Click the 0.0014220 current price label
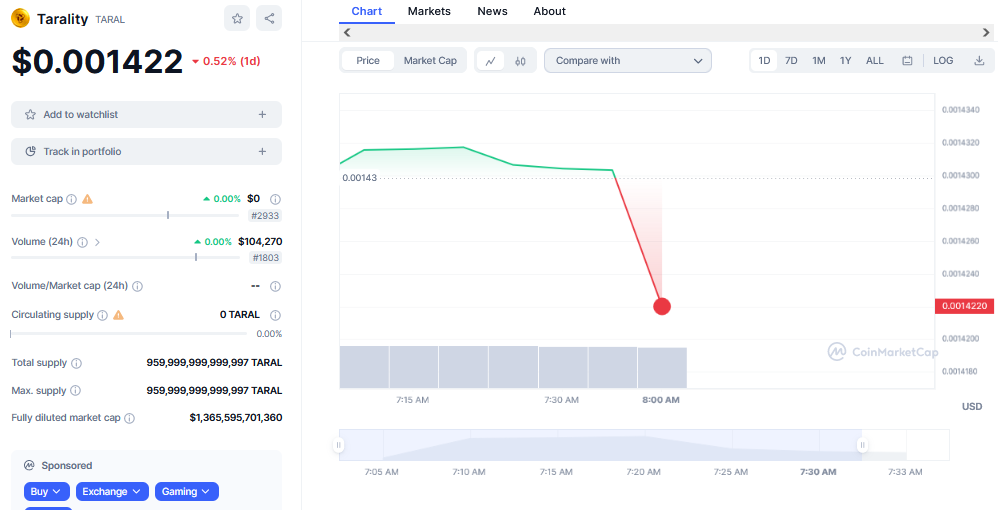 [964, 306]
